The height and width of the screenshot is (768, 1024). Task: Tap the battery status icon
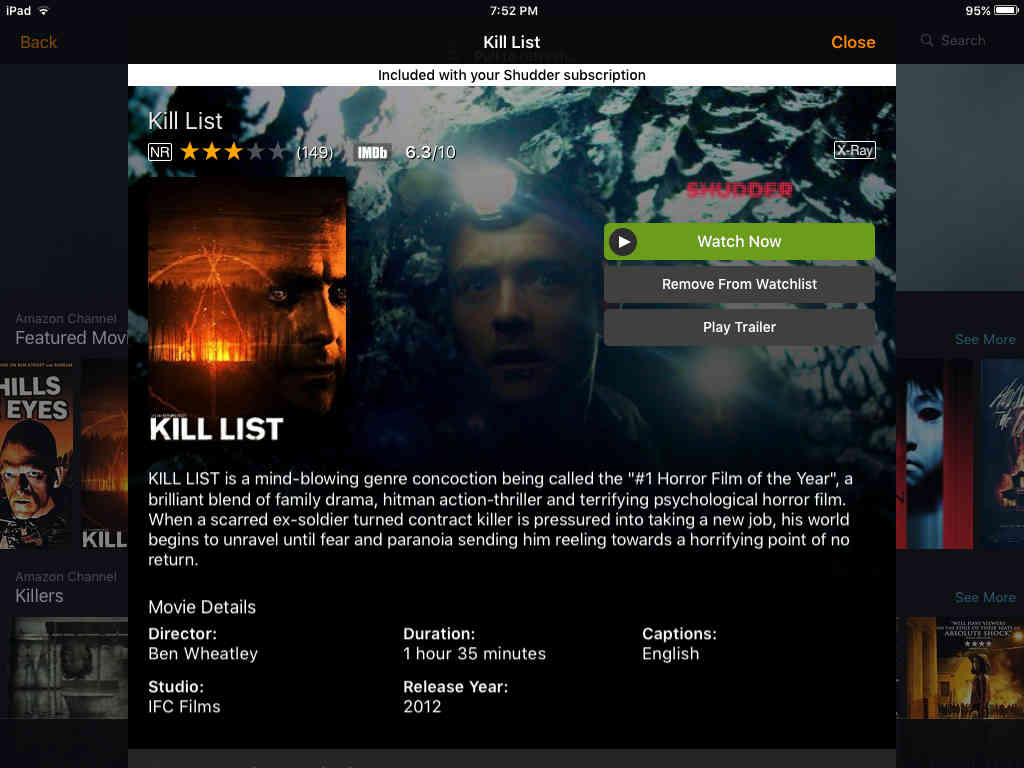[x=1006, y=10]
